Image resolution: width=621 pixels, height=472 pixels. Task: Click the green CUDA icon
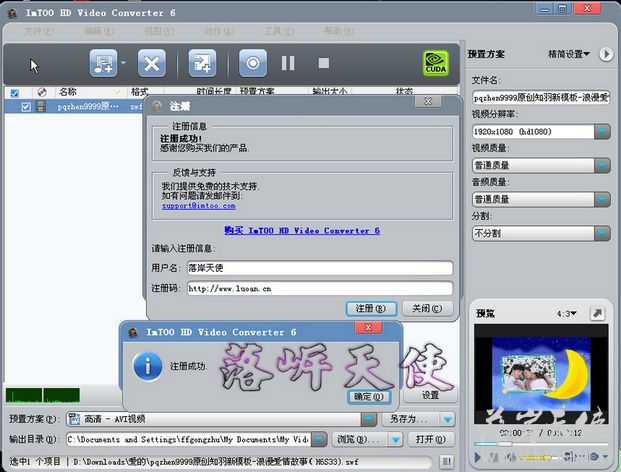coord(436,63)
